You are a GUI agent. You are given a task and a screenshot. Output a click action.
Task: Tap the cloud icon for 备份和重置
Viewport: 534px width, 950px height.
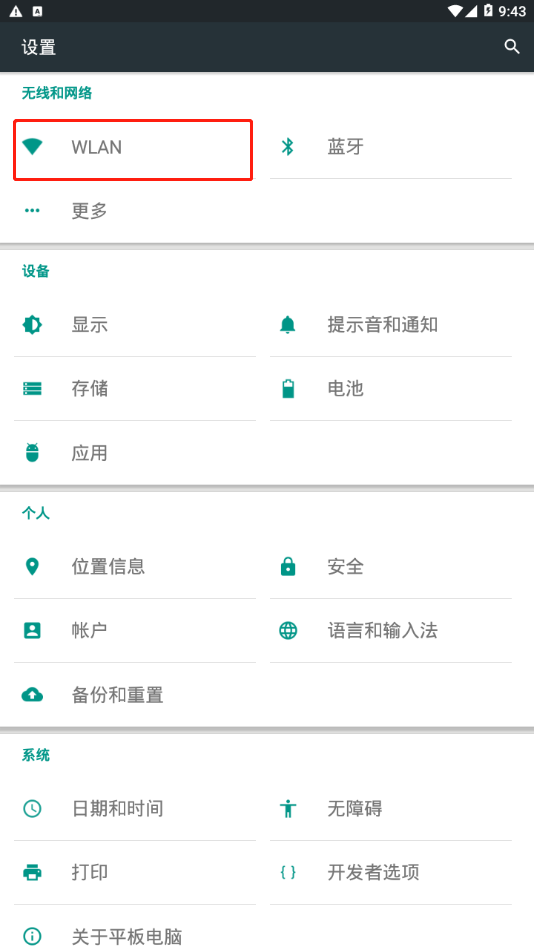[x=32, y=694]
